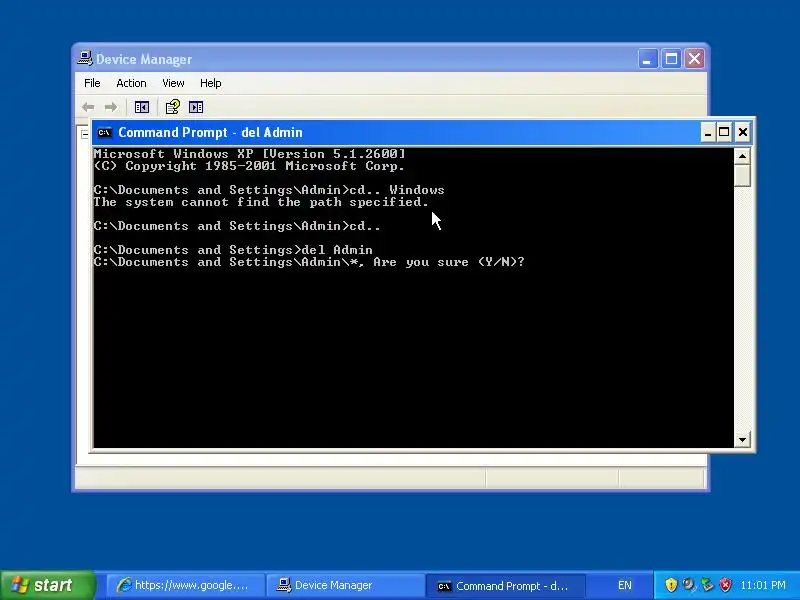Viewport: 800px width, 600px height.
Task: Click the 'Are you sure (Y/N)?' prompt line
Action: tap(309, 262)
